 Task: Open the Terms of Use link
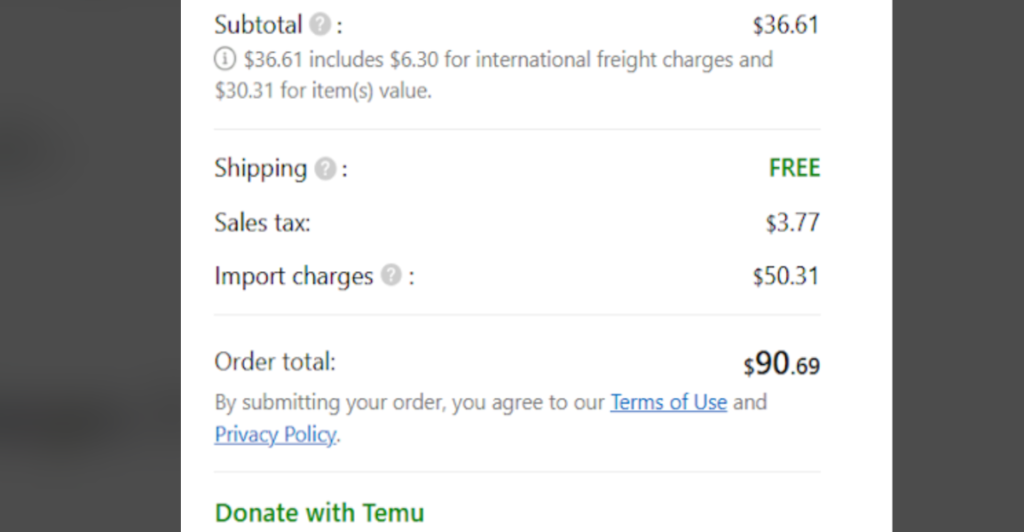[x=668, y=402]
